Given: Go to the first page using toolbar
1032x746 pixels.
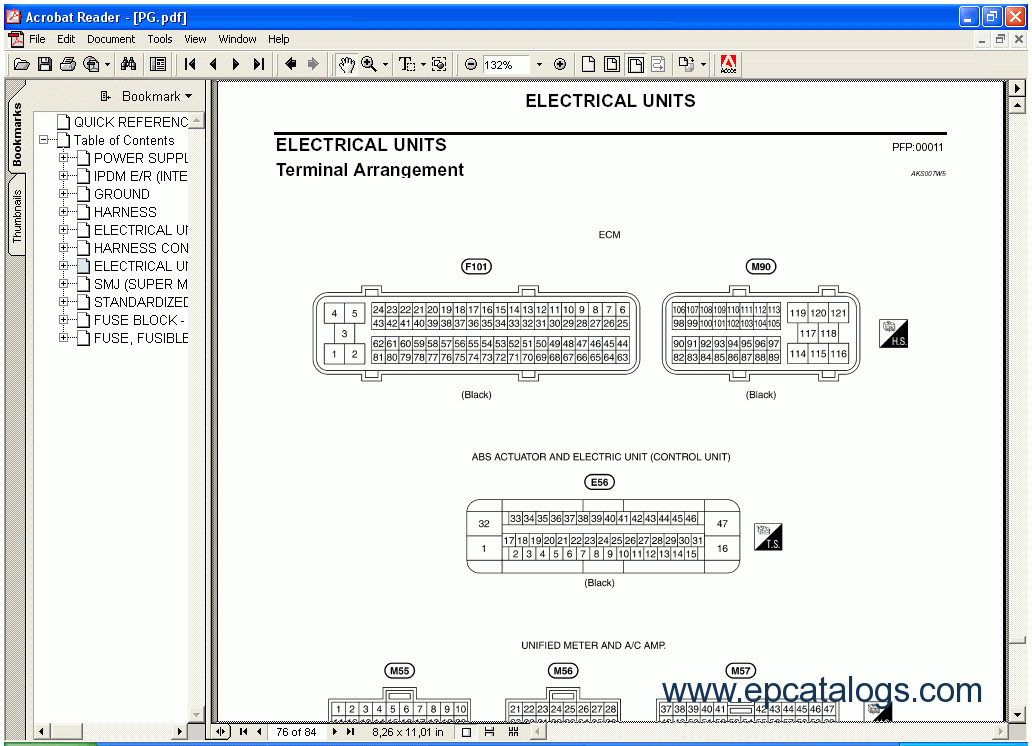Looking at the screenshot, I should (x=190, y=64).
